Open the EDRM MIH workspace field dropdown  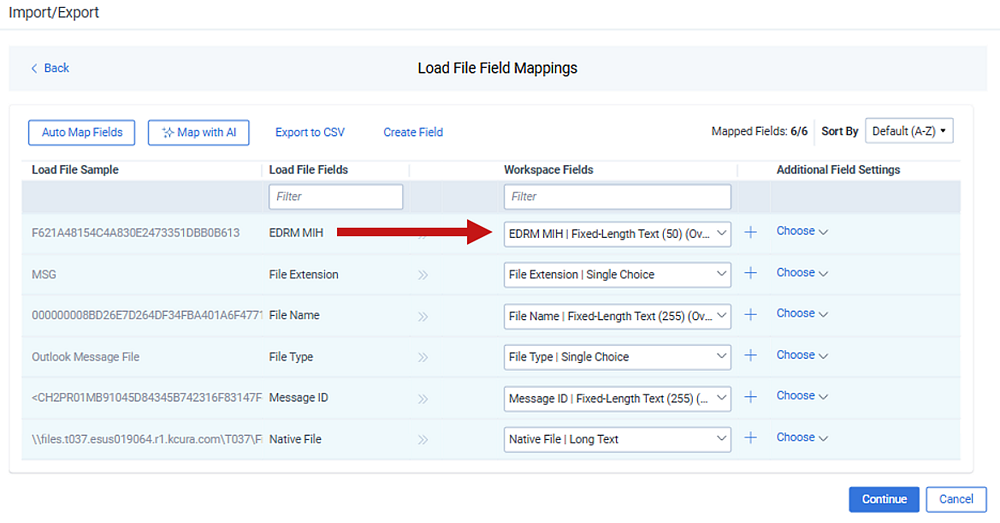click(617, 233)
